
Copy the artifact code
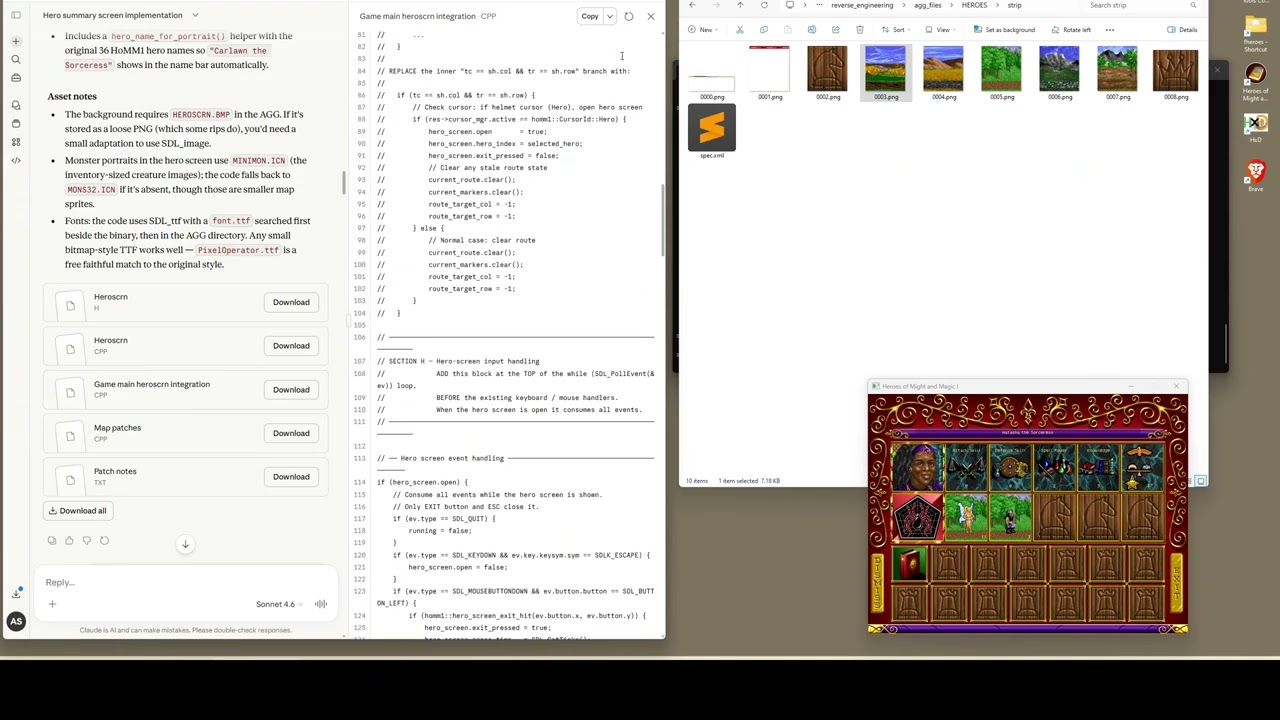[590, 16]
